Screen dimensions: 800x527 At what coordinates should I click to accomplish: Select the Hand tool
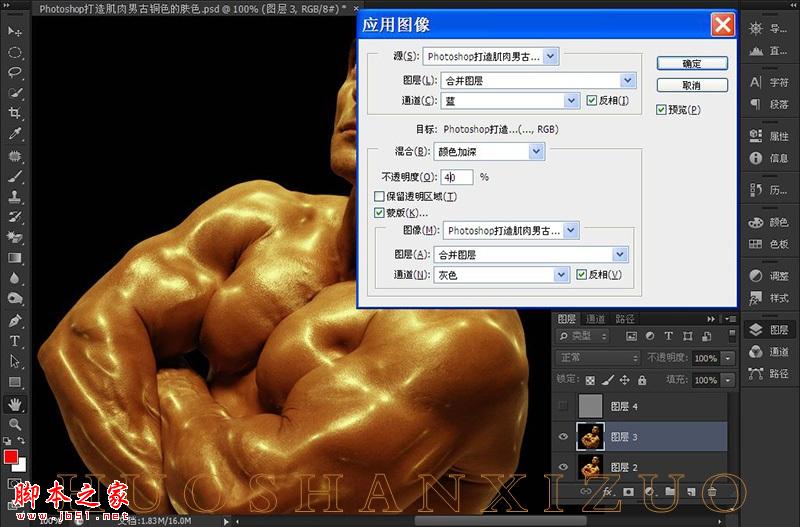pyautogui.click(x=15, y=405)
